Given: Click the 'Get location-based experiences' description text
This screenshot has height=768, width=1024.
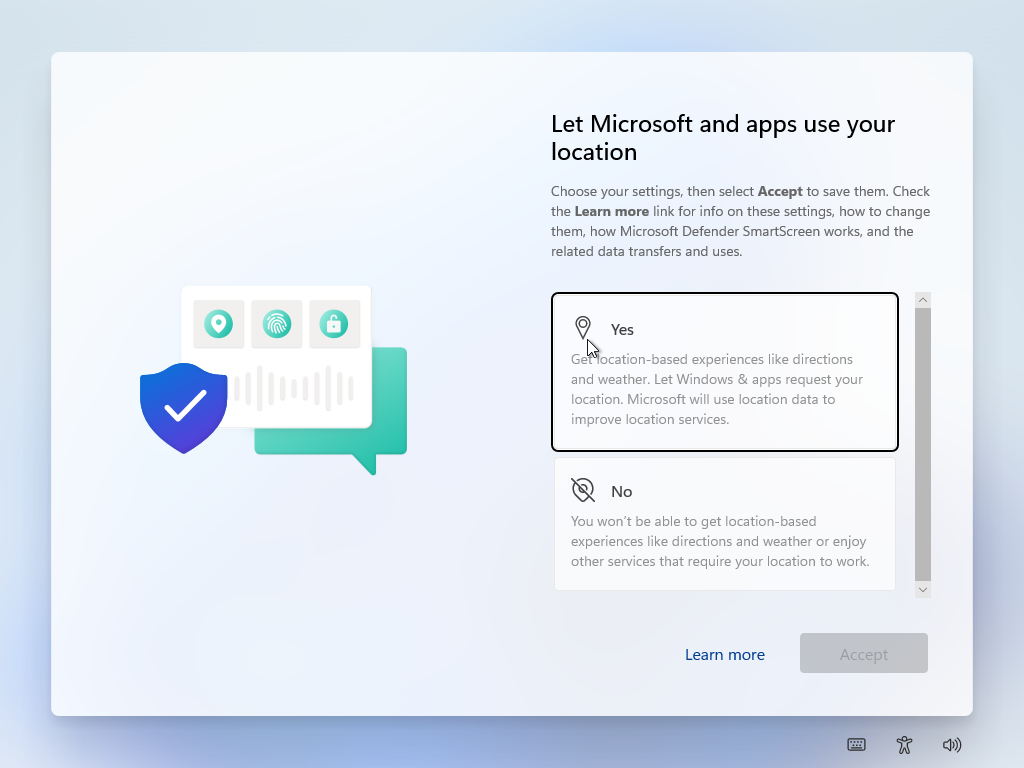Looking at the screenshot, I should [x=717, y=389].
